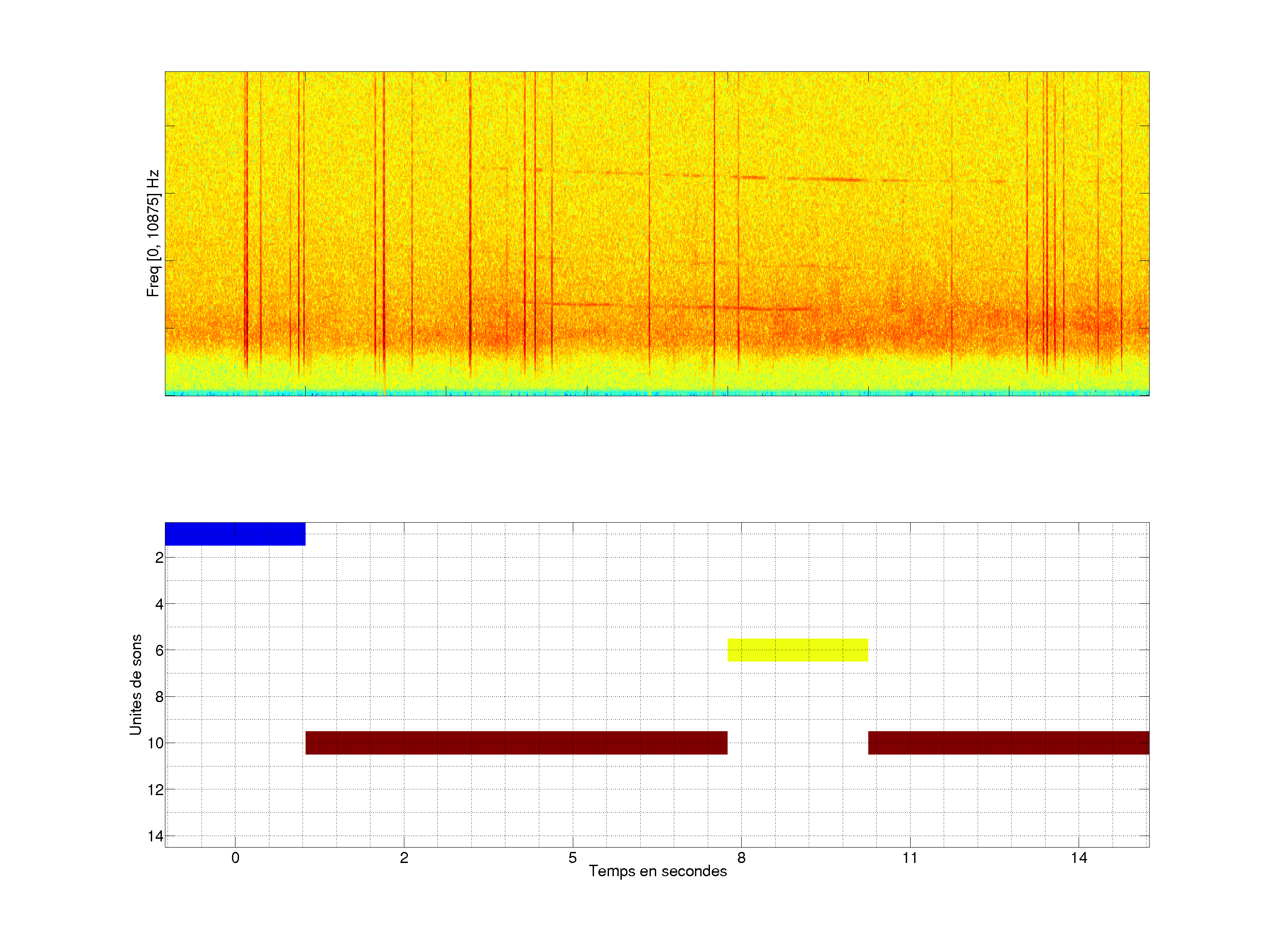Click the 'Temps en secondes' axis label
The width and height of the screenshot is (1270, 952).
point(657,871)
